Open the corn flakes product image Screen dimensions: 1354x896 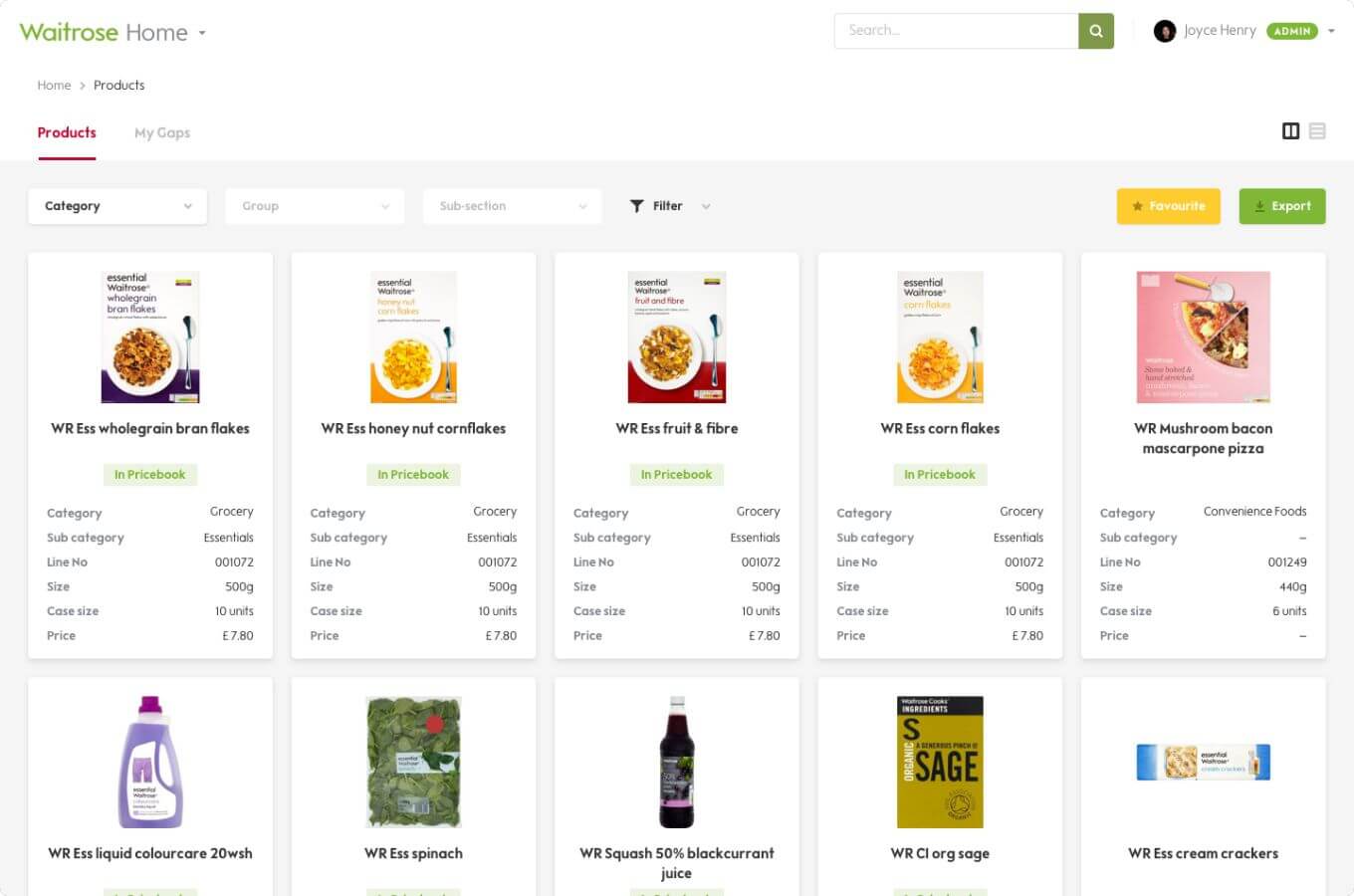tap(940, 337)
